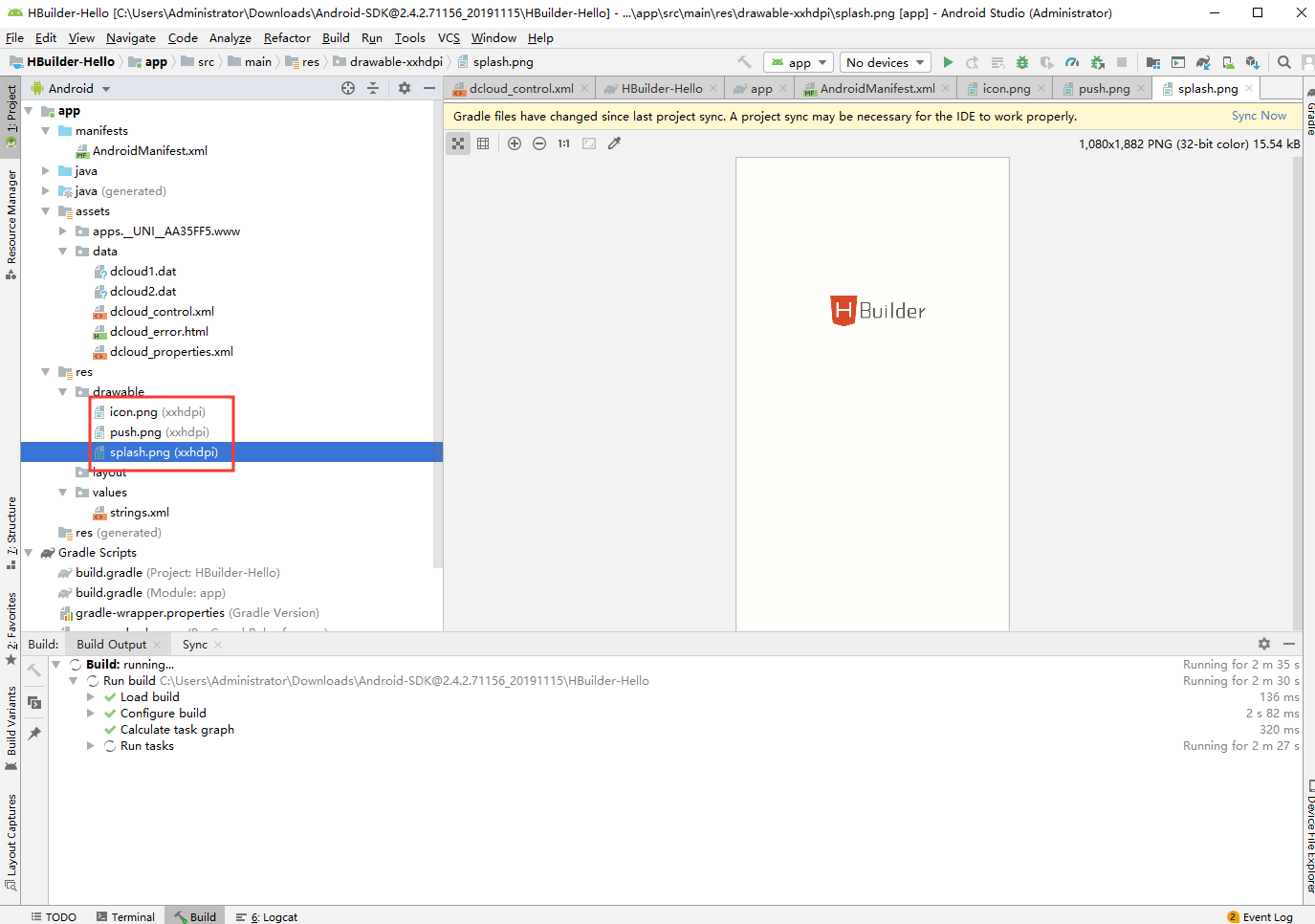This screenshot has width=1315, height=924.
Task: Run the app with the green play button
Action: (948, 62)
